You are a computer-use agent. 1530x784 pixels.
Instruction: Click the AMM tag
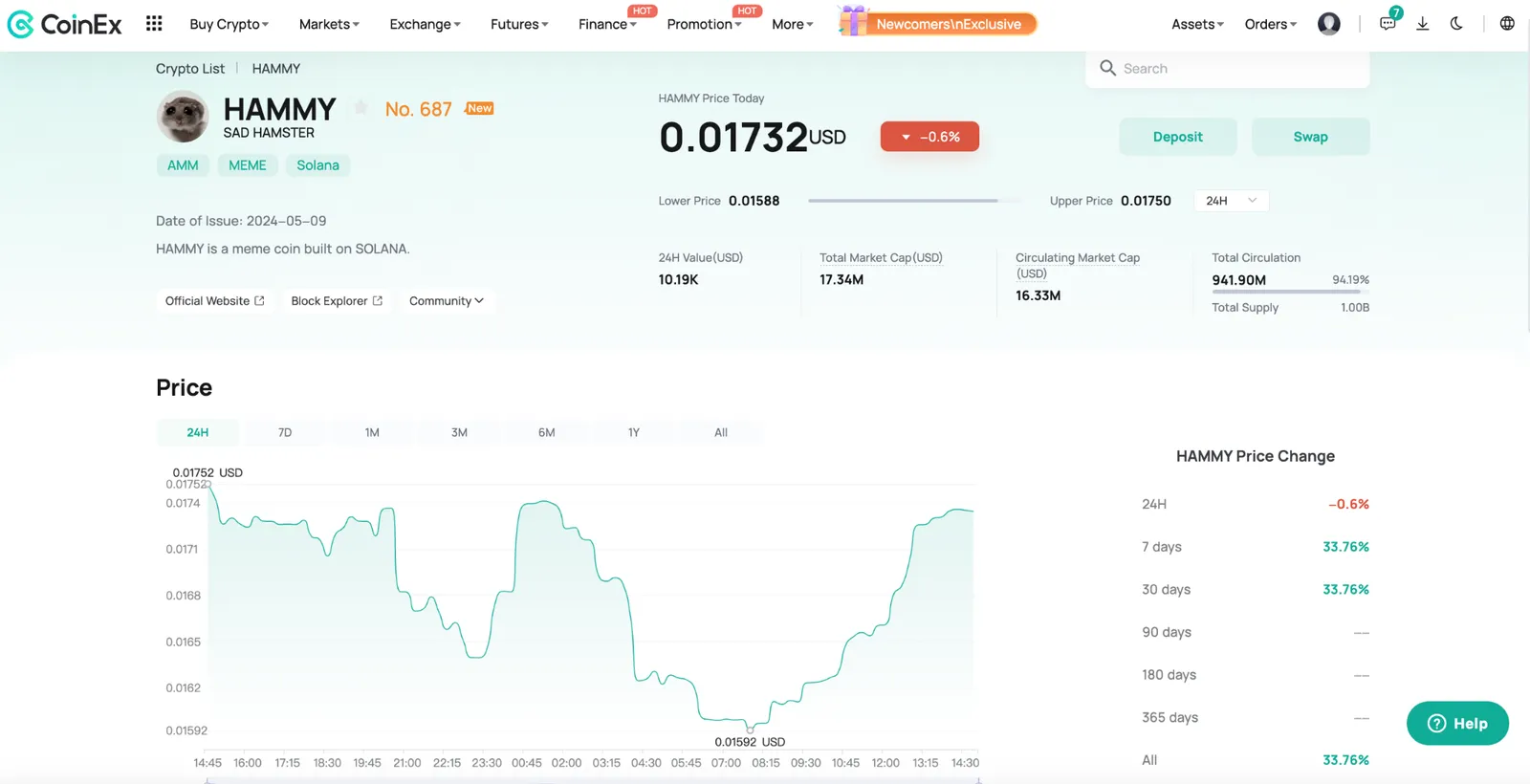(183, 165)
